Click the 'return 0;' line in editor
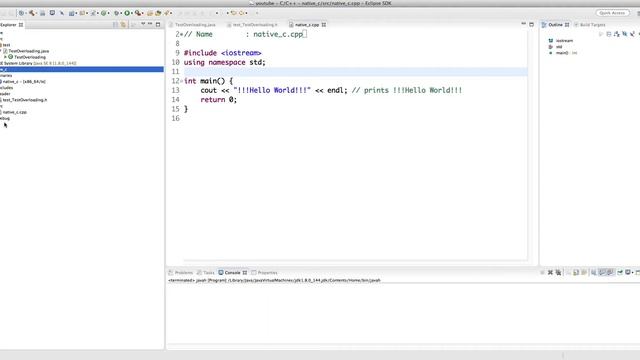The height and width of the screenshot is (360, 640). point(218,100)
